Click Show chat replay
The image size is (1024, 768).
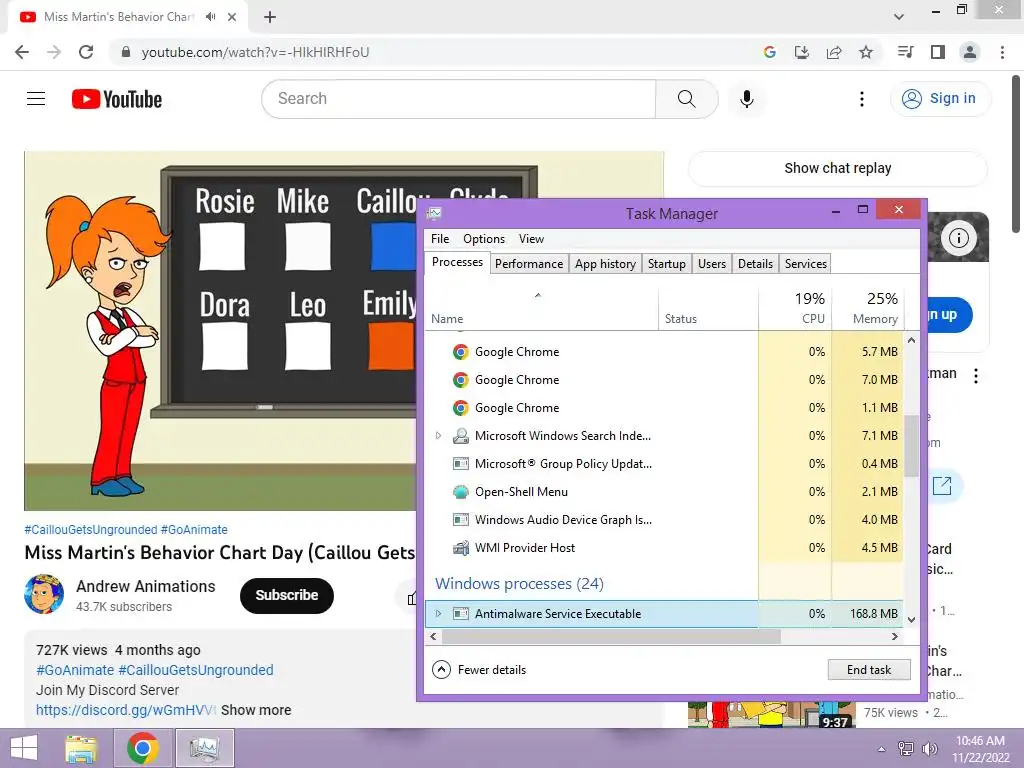pyautogui.click(x=838, y=168)
